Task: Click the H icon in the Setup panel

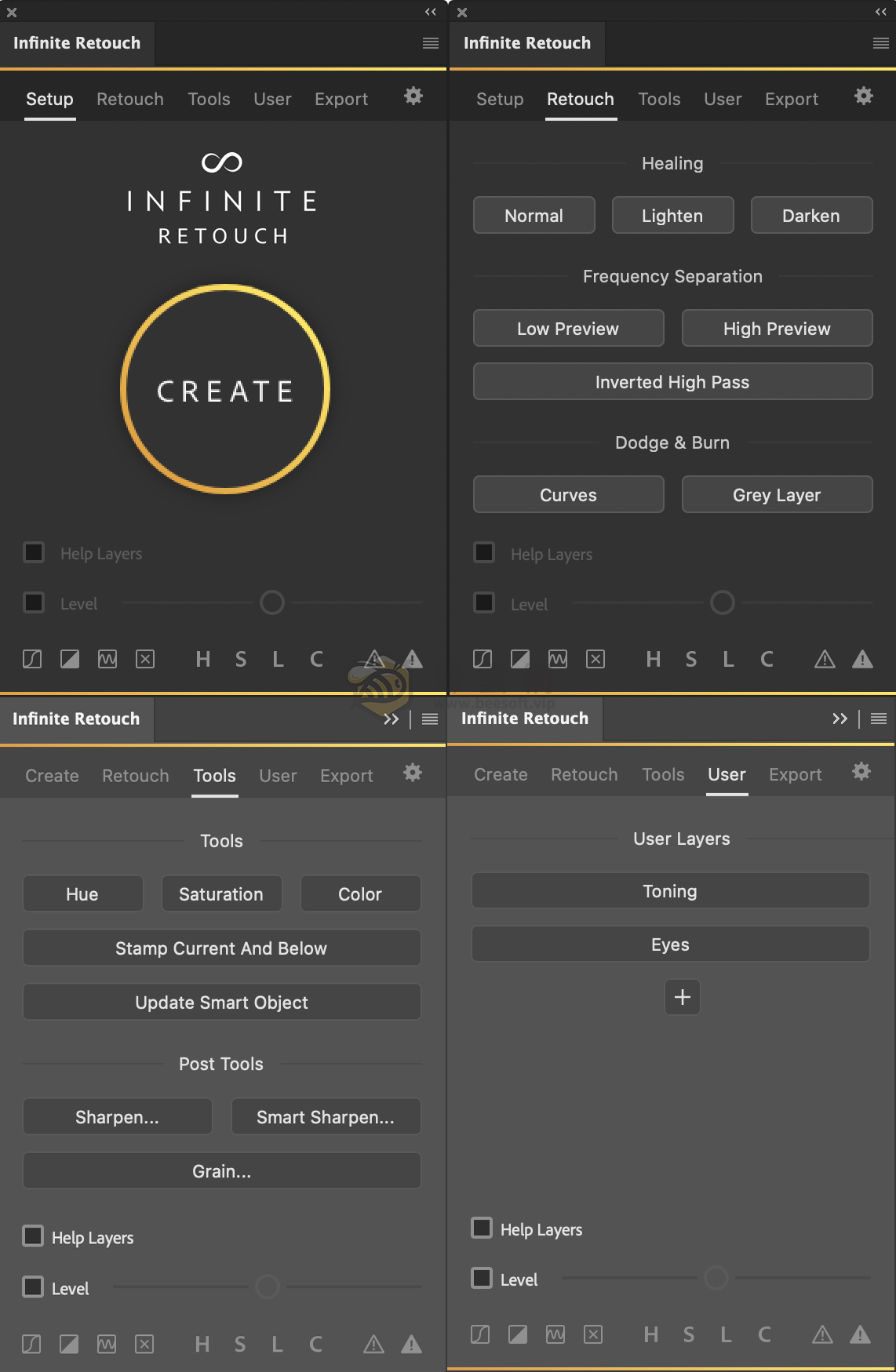Action: click(203, 660)
